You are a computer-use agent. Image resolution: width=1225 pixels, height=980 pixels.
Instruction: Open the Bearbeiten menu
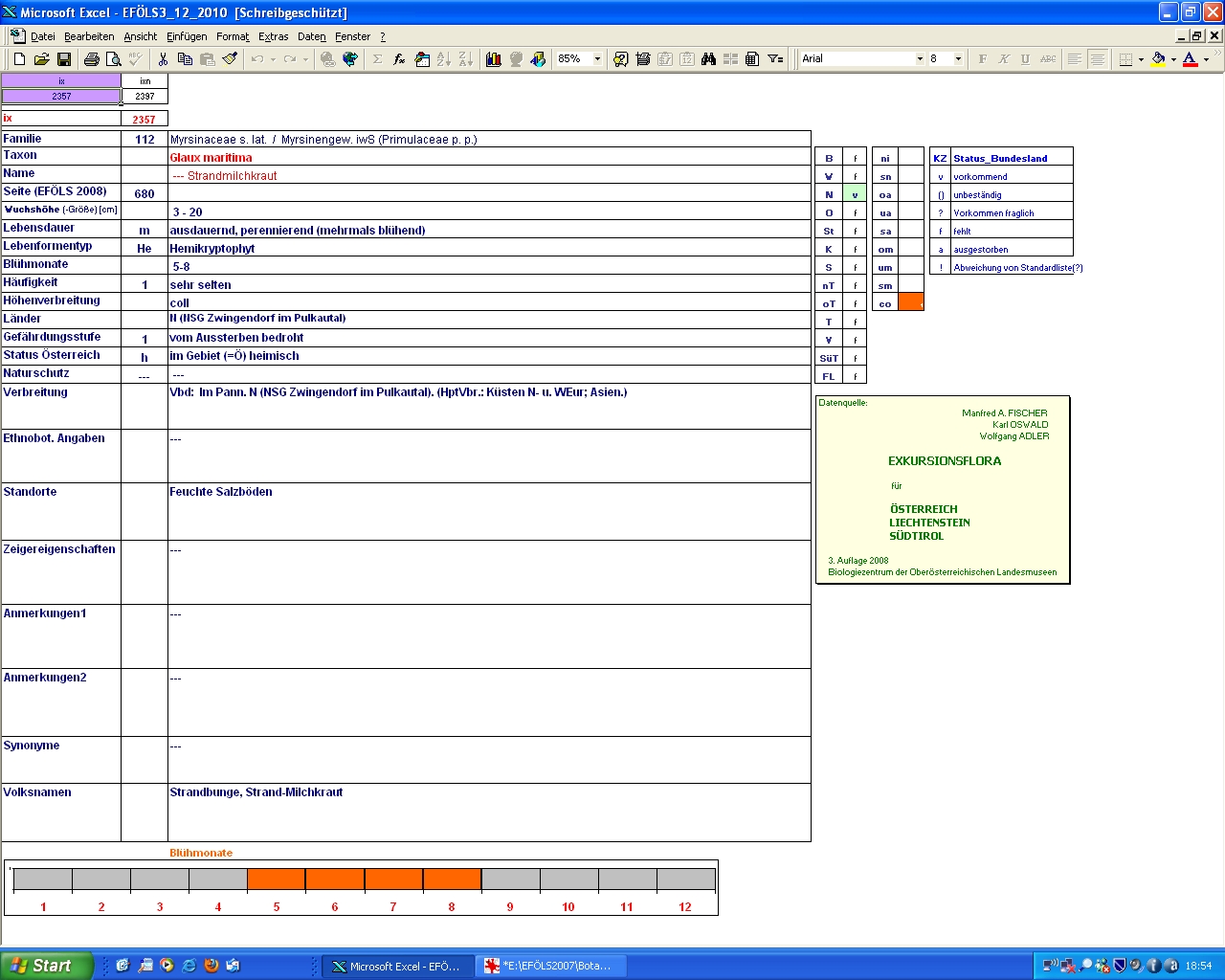pos(89,36)
